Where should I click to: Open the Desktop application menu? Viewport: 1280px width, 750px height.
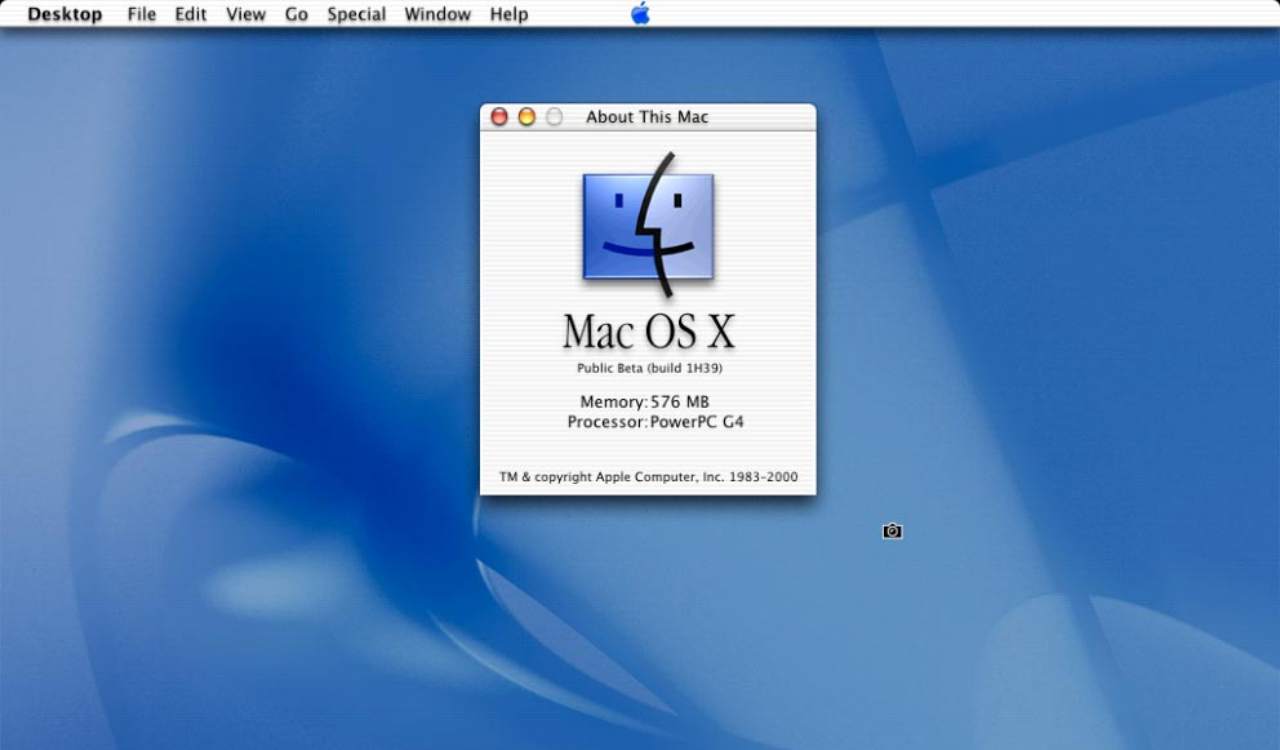click(x=65, y=14)
